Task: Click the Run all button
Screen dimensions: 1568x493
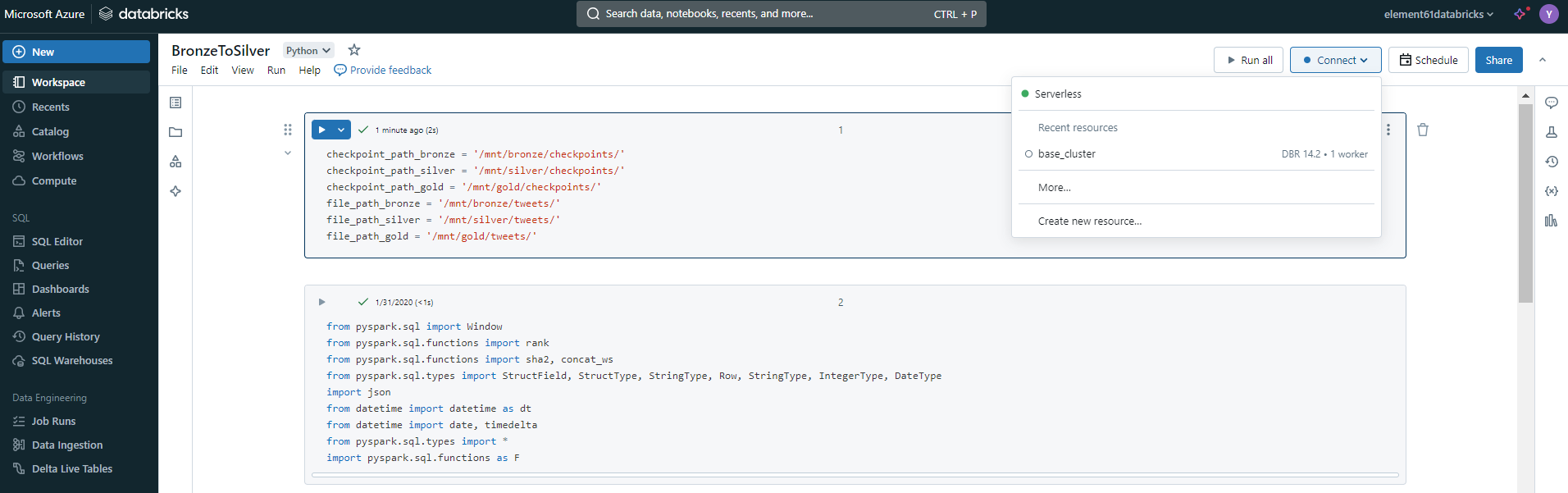Action: pos(1248,60)
